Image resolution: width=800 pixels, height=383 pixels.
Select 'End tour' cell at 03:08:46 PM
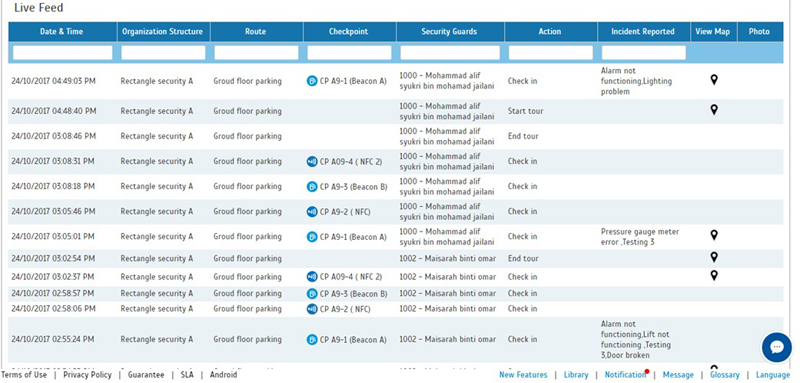click(523, 136)
